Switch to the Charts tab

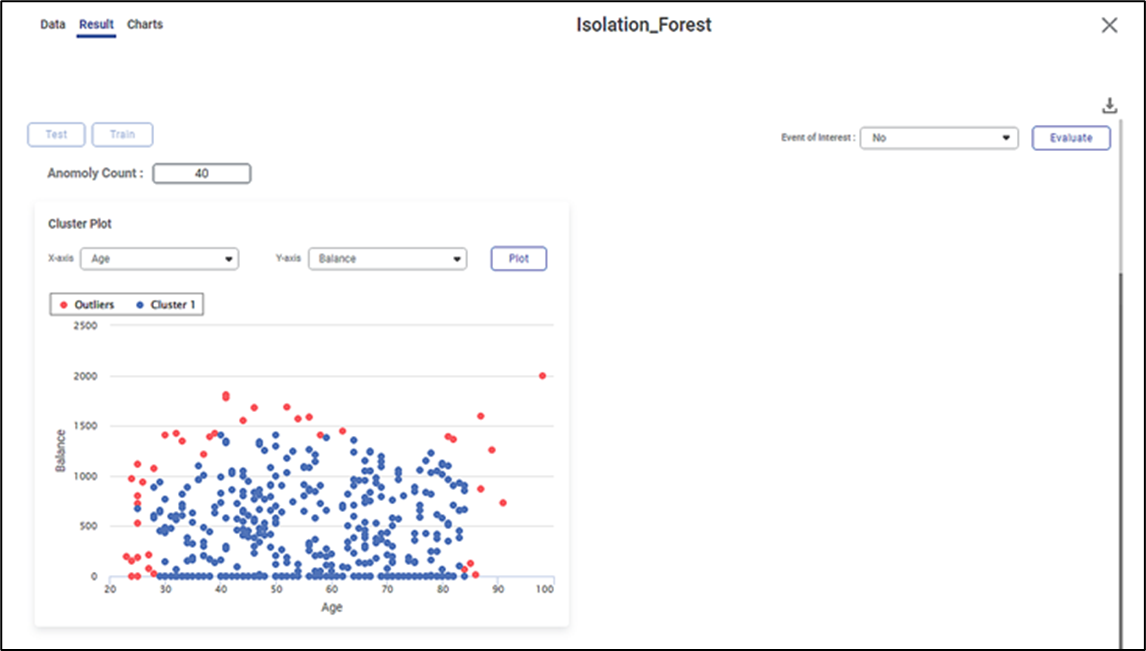tap(145, 24)
